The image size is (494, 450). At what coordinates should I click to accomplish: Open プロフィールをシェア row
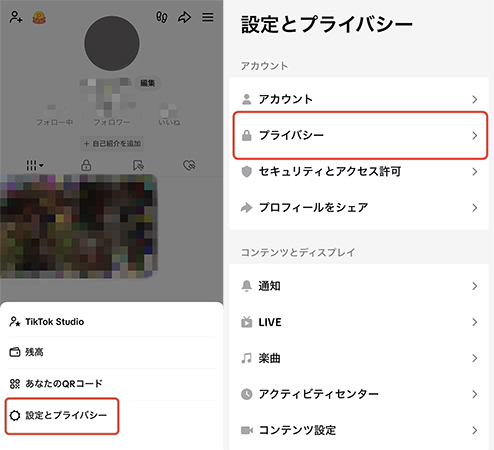tap(359, 208)
